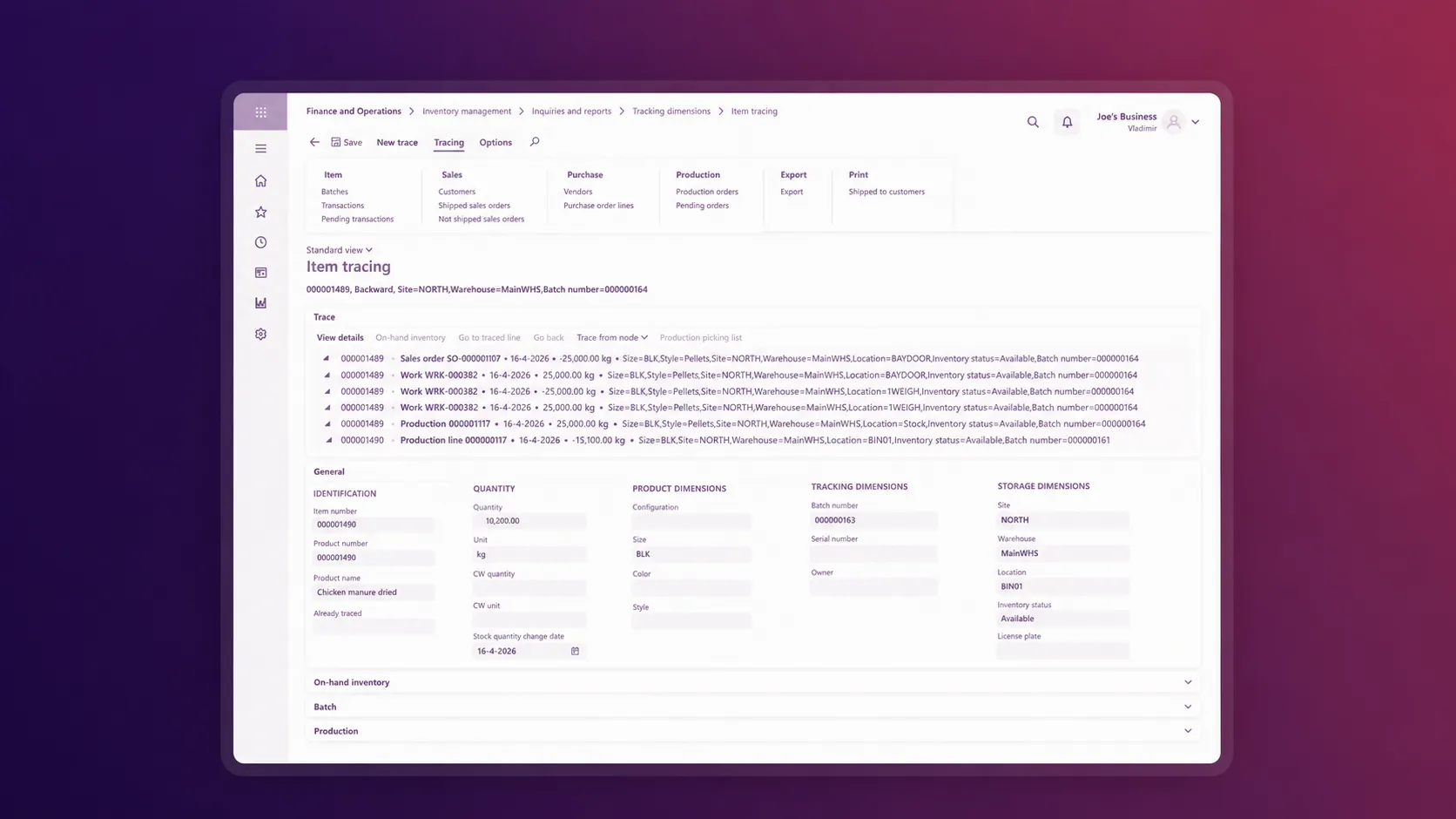Expand the Standard view dropdown
This screenshot has height=819, width=1456.
340,250
